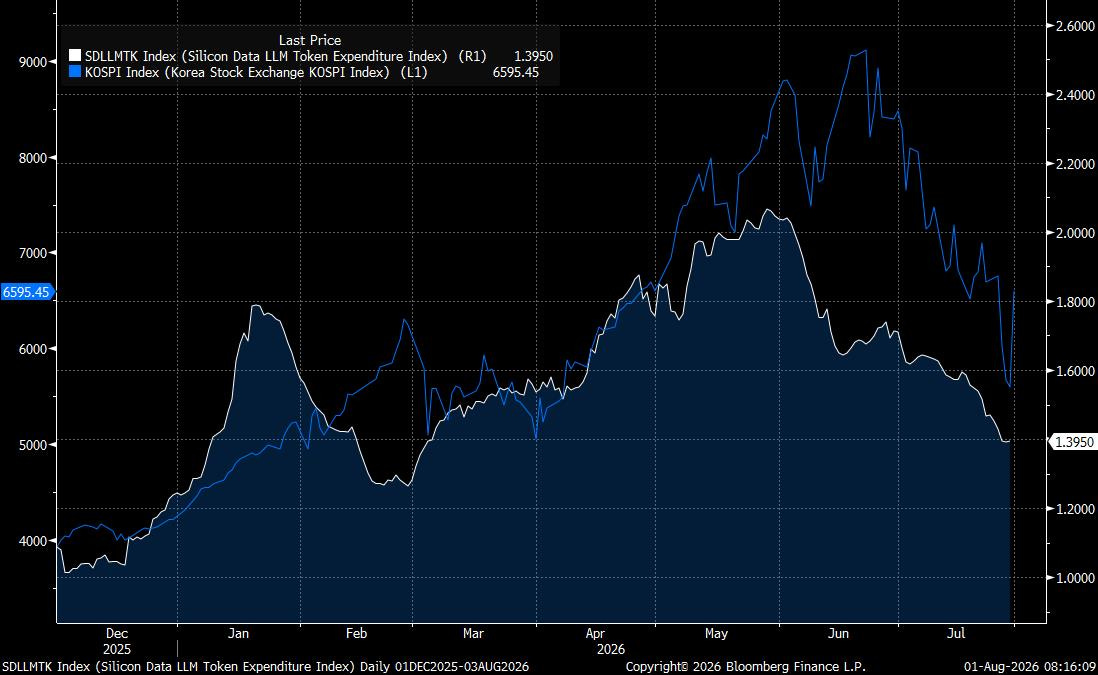Click the 2025 year label under Dec
1098x675 pixels.
[117, 650]
